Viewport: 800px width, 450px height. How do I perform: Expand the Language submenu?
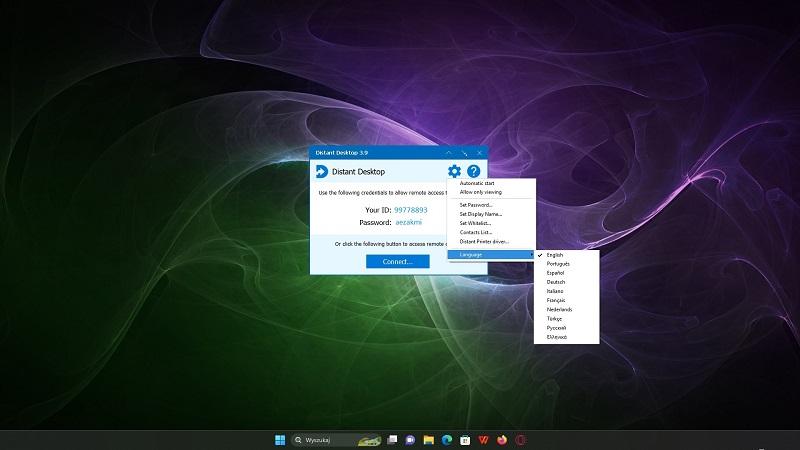click(491, 255)
